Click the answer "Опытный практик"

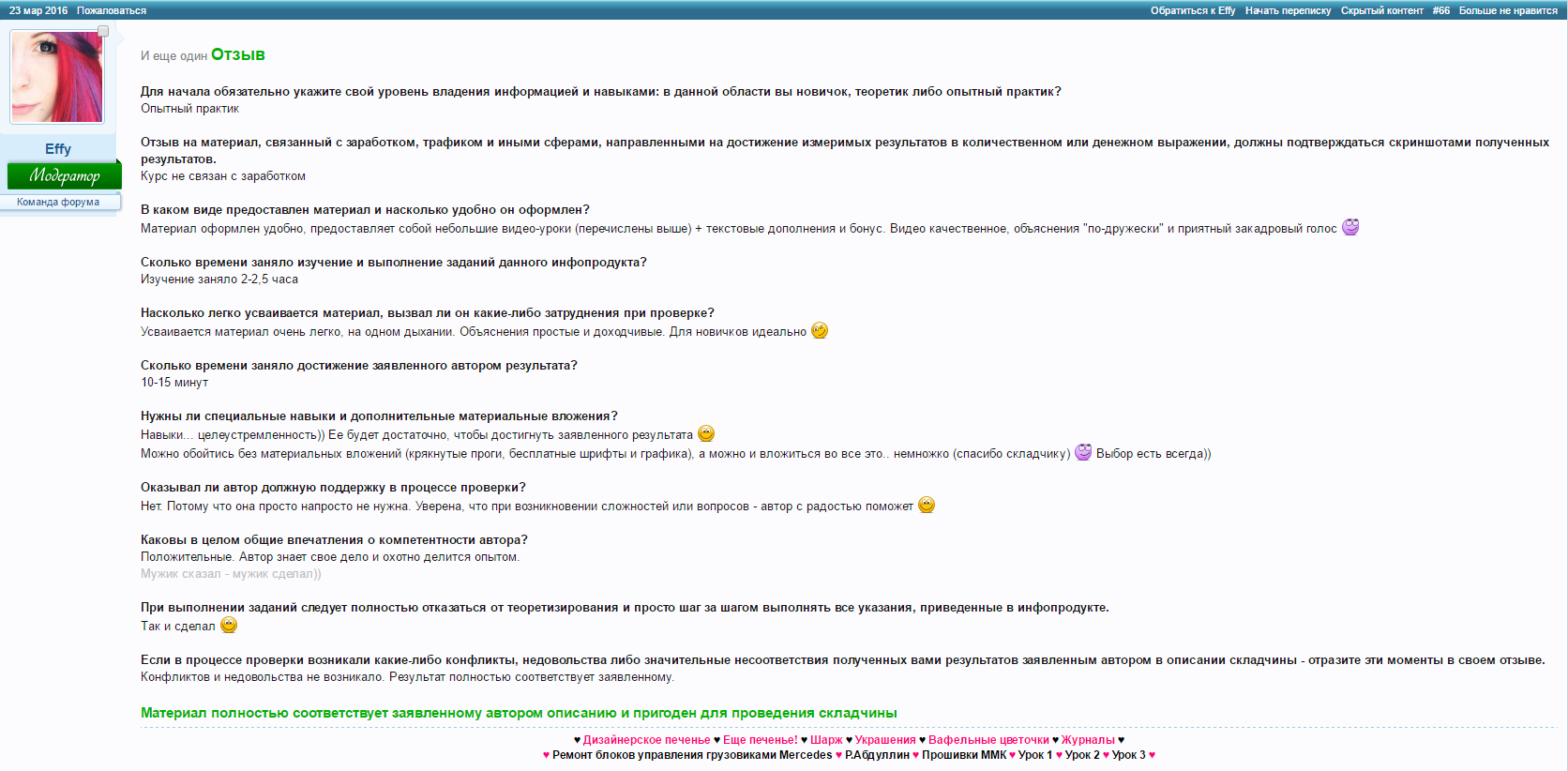tap(189, 109)
